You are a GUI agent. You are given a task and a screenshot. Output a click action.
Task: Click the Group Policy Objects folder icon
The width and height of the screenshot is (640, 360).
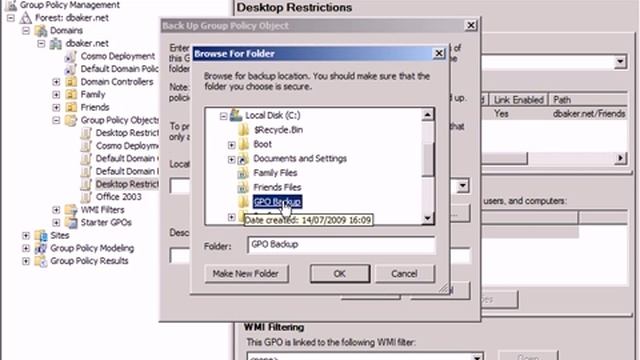(x=71, y=120)
